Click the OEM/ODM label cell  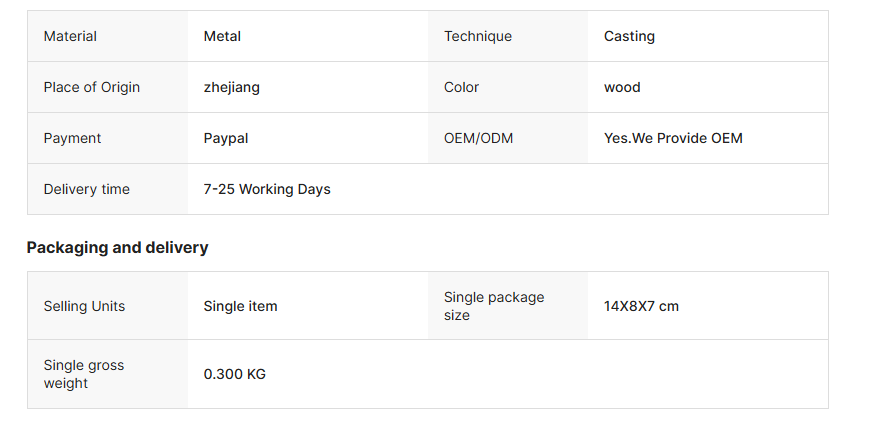[x=508, y=138]
